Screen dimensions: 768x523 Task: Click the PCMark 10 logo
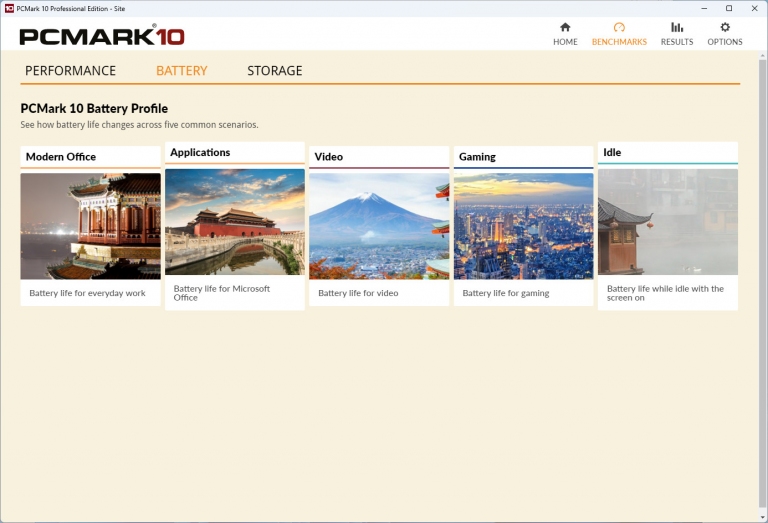[x=102, y=37]
